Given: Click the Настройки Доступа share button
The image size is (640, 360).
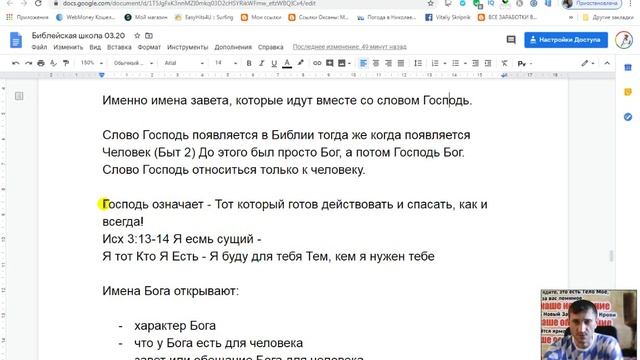Looking at the screenshot, I should [566, 40].
